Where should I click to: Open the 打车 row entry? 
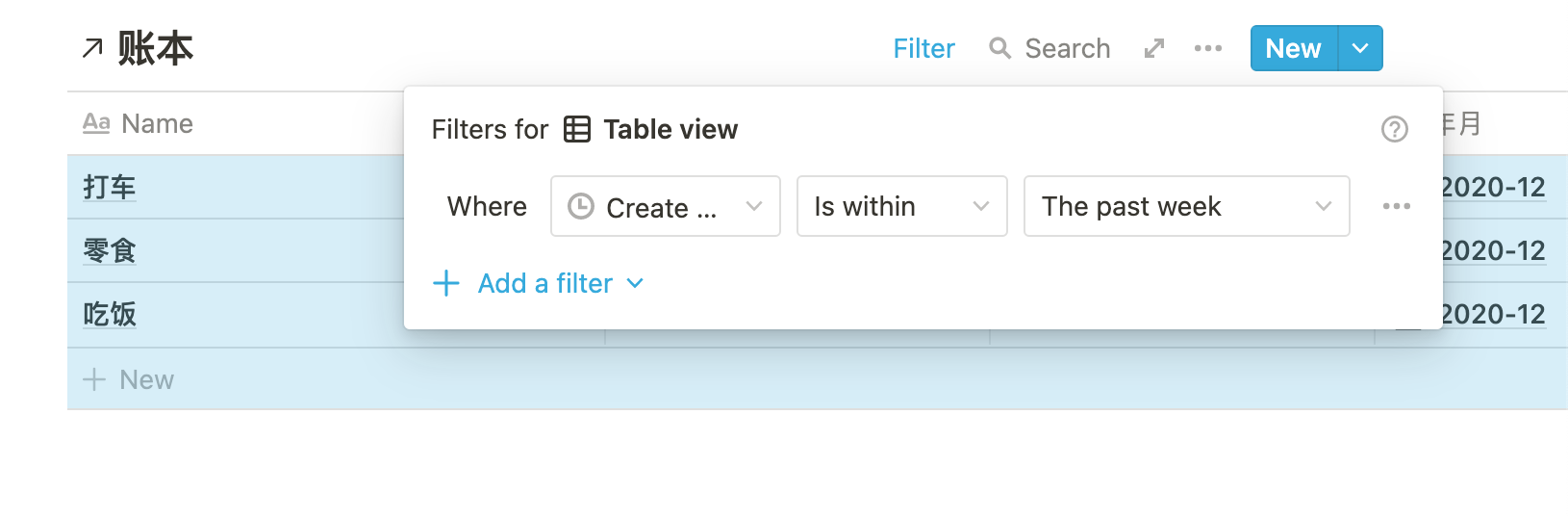[110, 187]
